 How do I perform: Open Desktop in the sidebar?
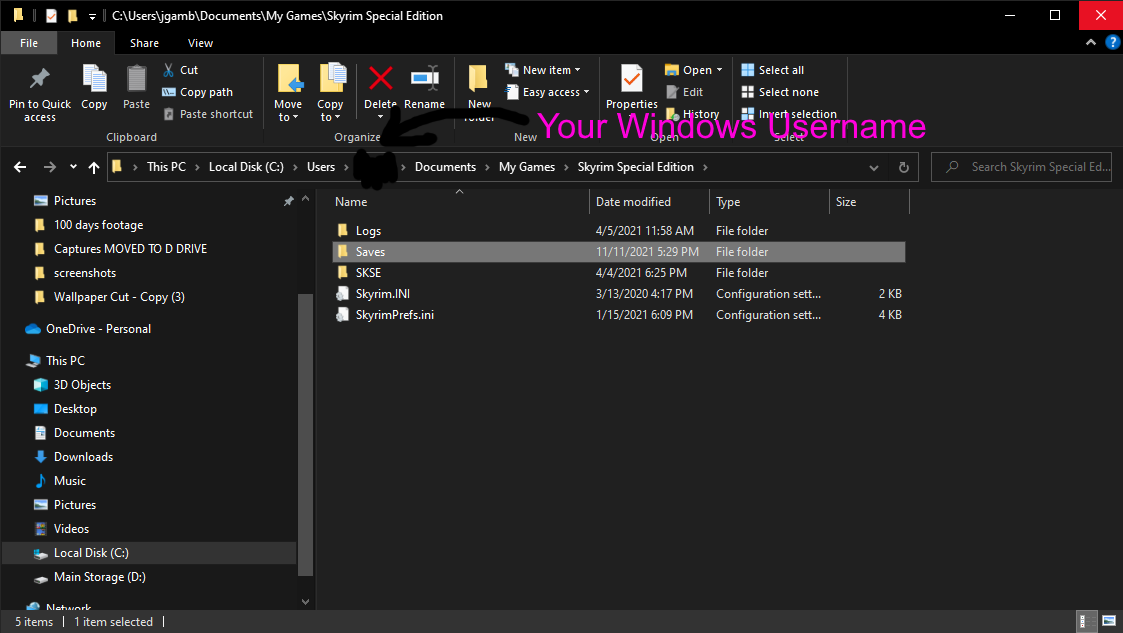(x=75, y=409)
